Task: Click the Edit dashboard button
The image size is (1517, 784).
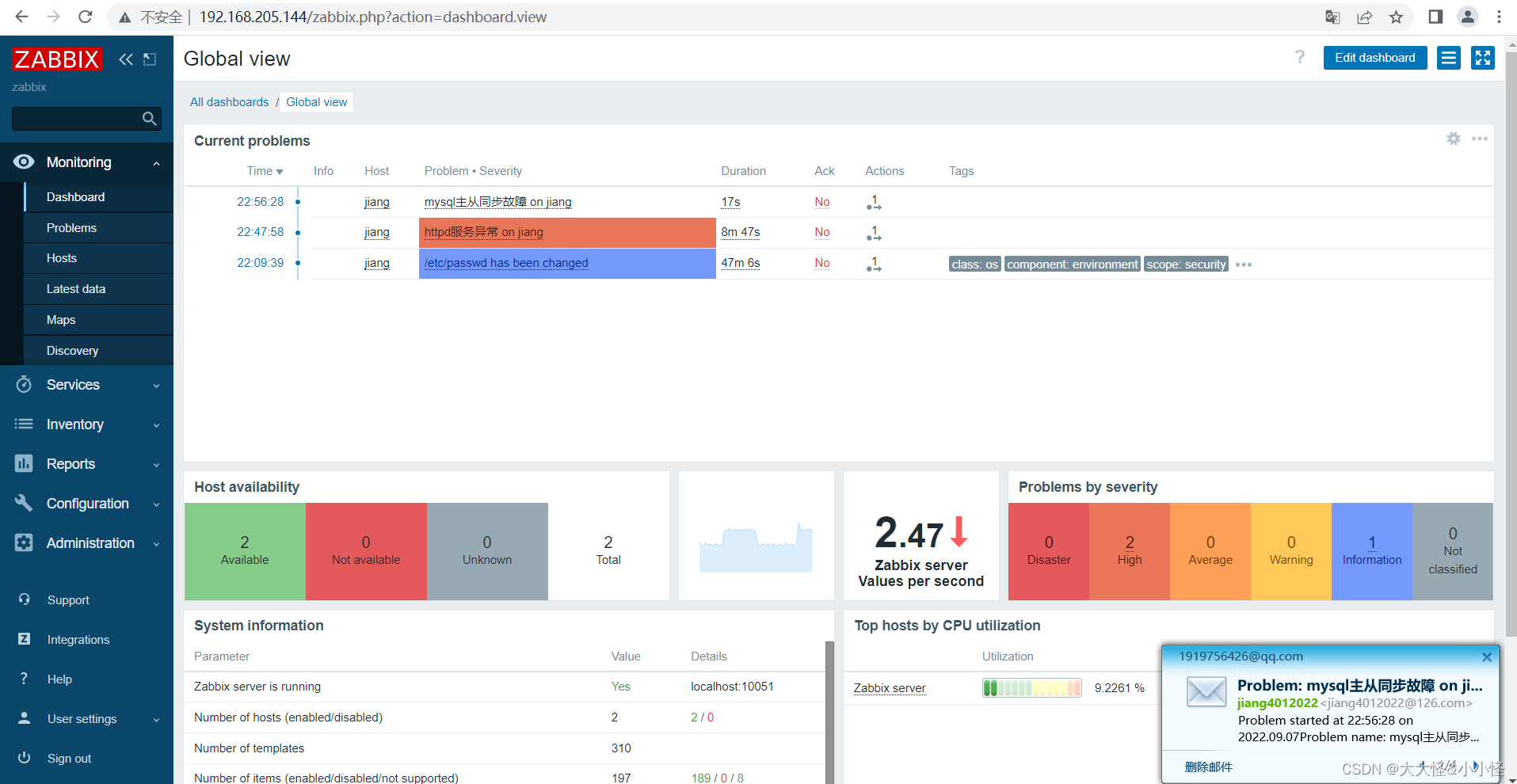Action: pyautogui.click(x=1375, y=58)
